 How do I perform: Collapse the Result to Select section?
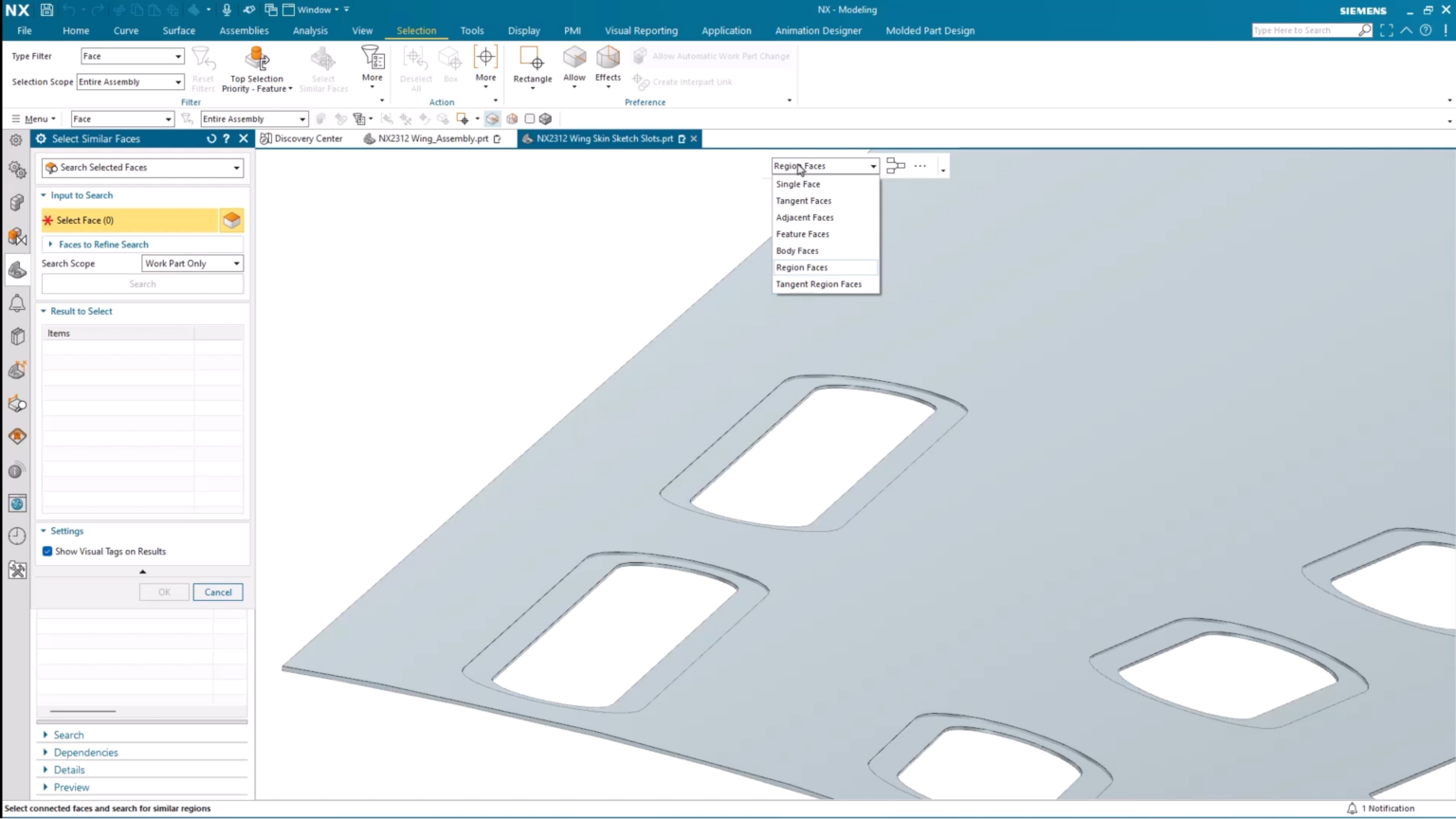click(x=81, y=311)
